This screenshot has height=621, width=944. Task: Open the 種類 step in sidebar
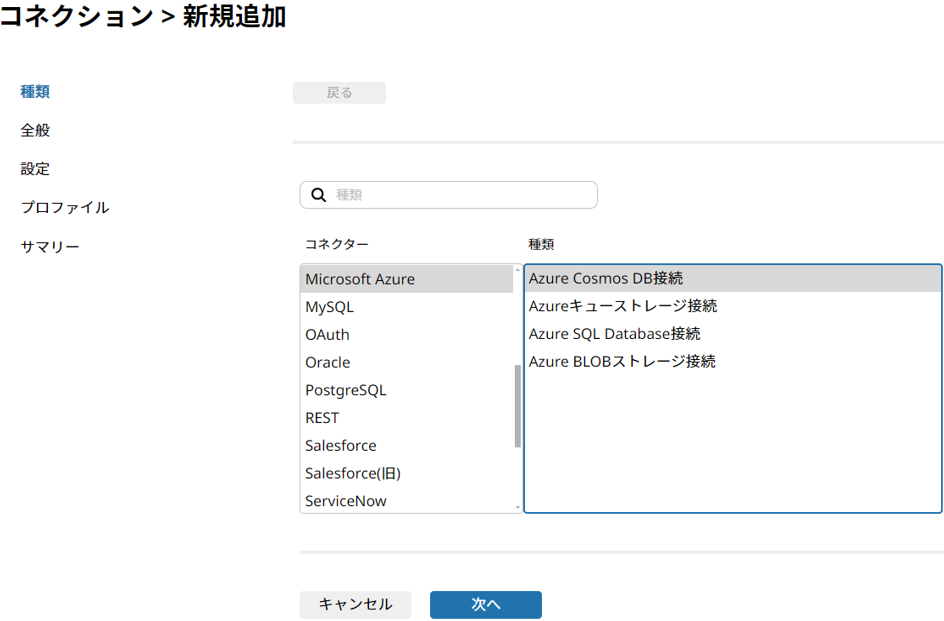pos(35,92)
